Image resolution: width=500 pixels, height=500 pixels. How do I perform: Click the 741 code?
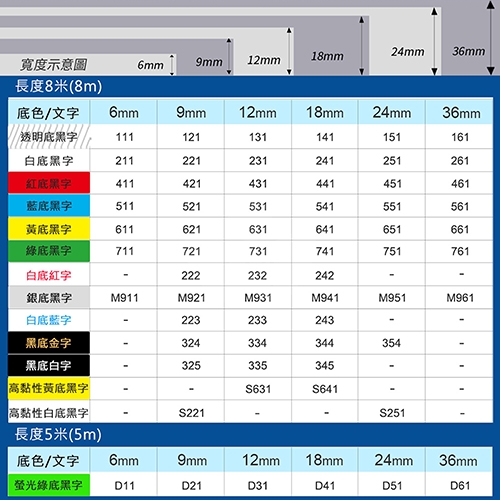pyautogui.click(x=325, y=251)
